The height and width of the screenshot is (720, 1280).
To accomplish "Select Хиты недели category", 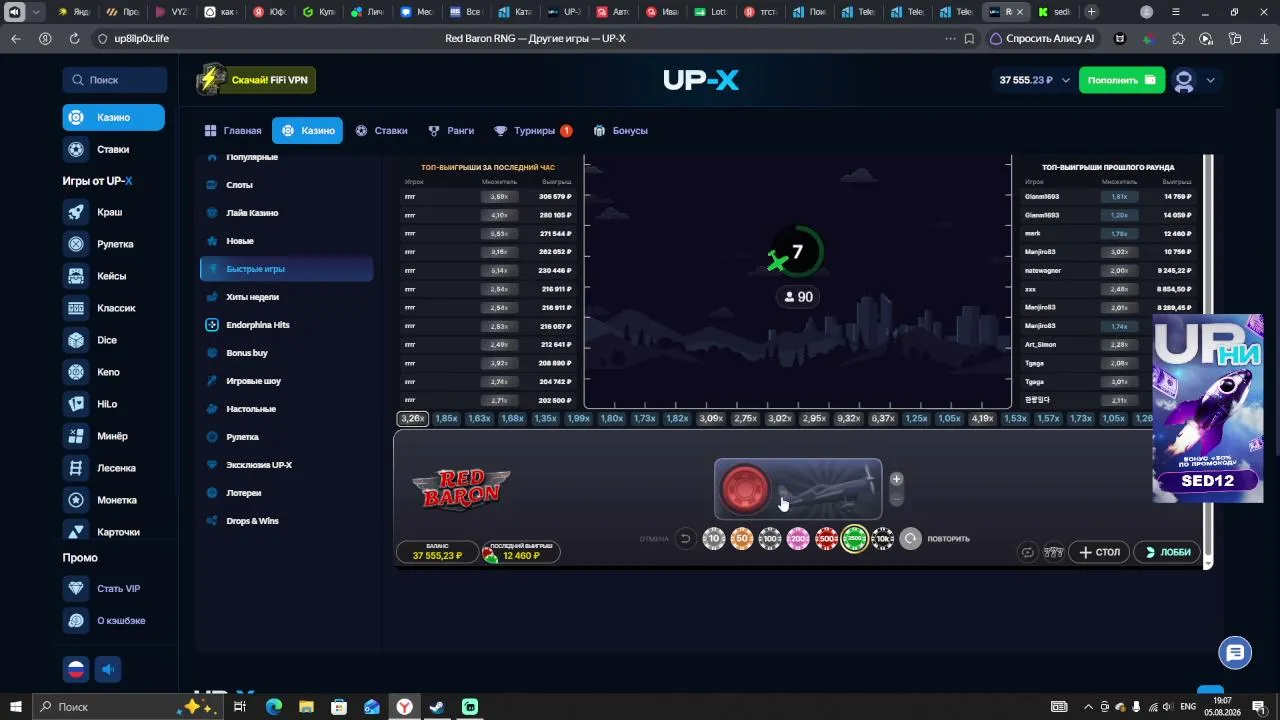I will (x=286, y=297).
